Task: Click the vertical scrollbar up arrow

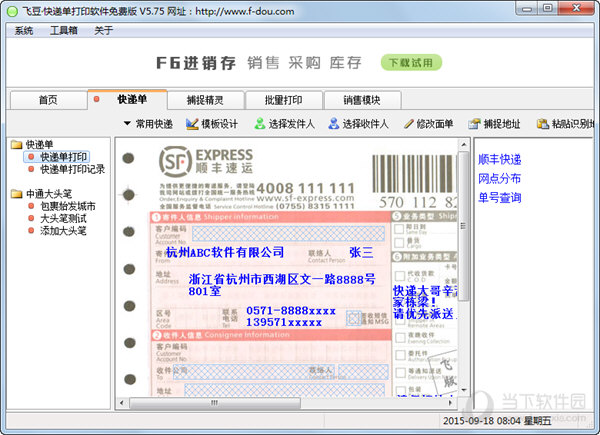Action: (464, 145)
